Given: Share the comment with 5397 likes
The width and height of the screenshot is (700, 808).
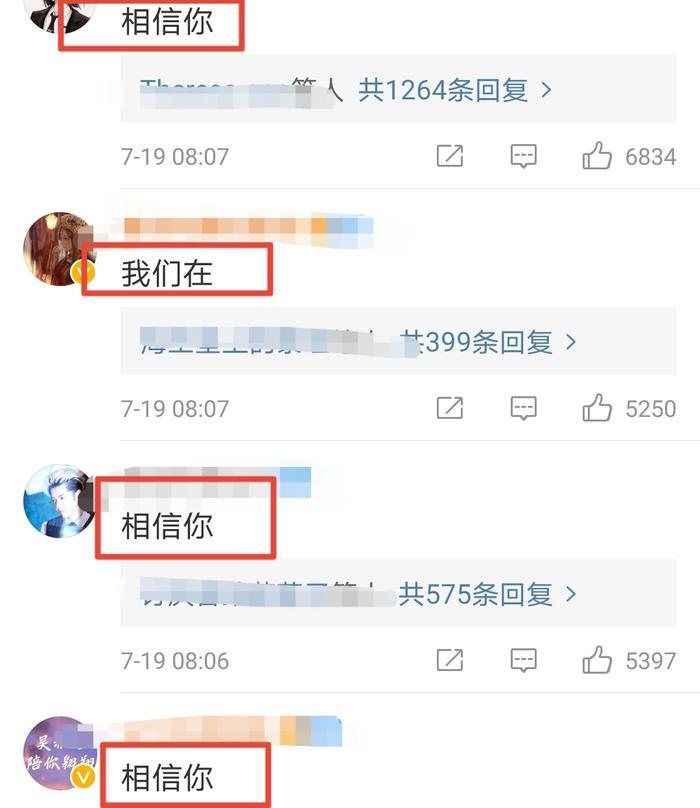Looking at the screenshot, I should coord(449,660).
